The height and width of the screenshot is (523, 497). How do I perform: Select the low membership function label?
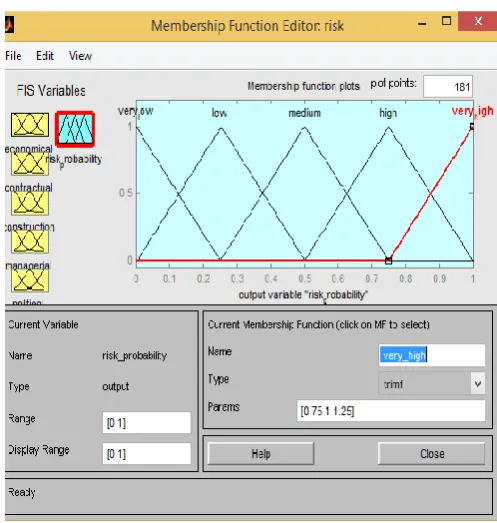[x=219, y=113]
